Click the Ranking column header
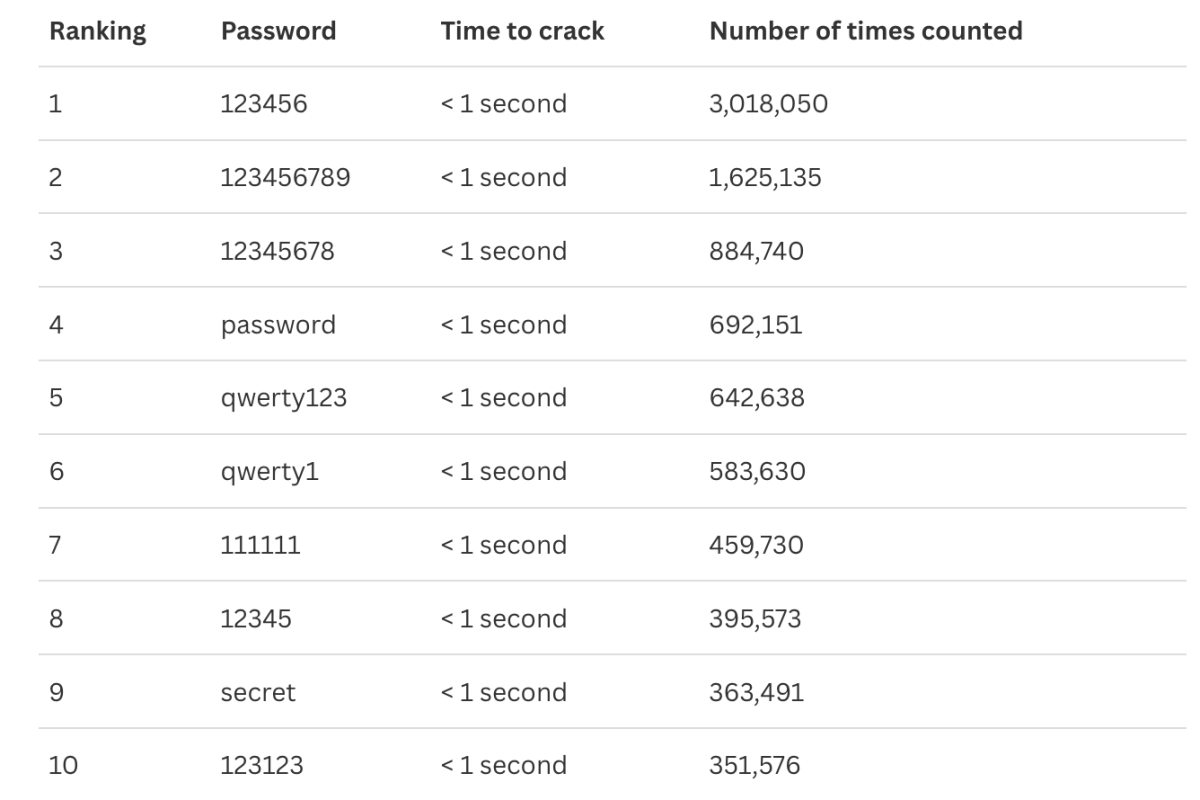This screenshot has height=800, width=1200. 98,31
